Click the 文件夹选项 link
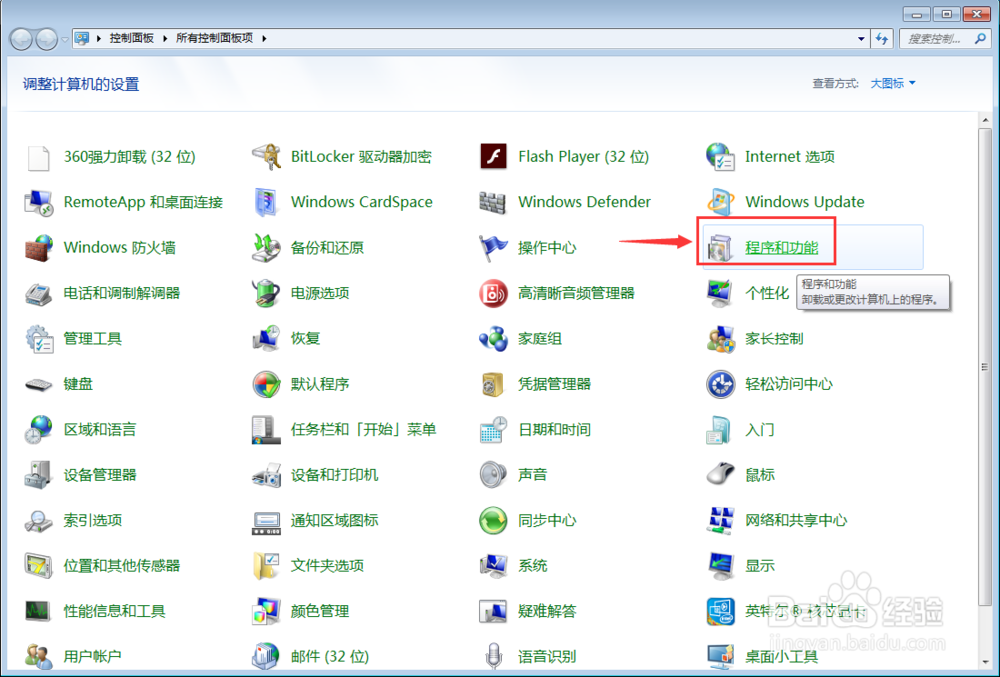The height and width of the screenshot is (677, 1000). pyautogui.click(x=327, y=566)
